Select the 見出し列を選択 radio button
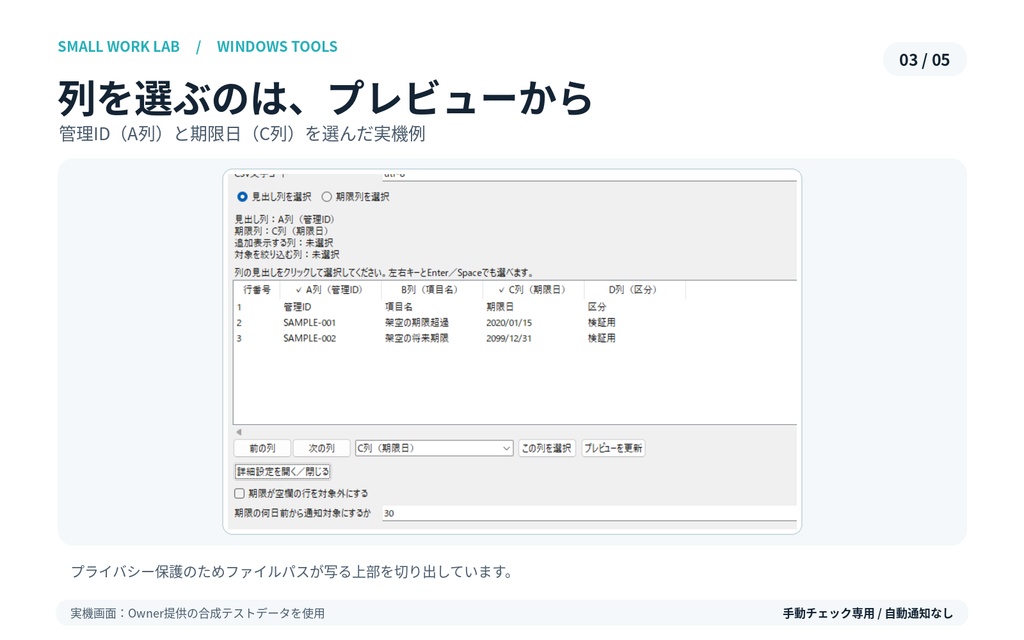 click(x=242, y=197)
